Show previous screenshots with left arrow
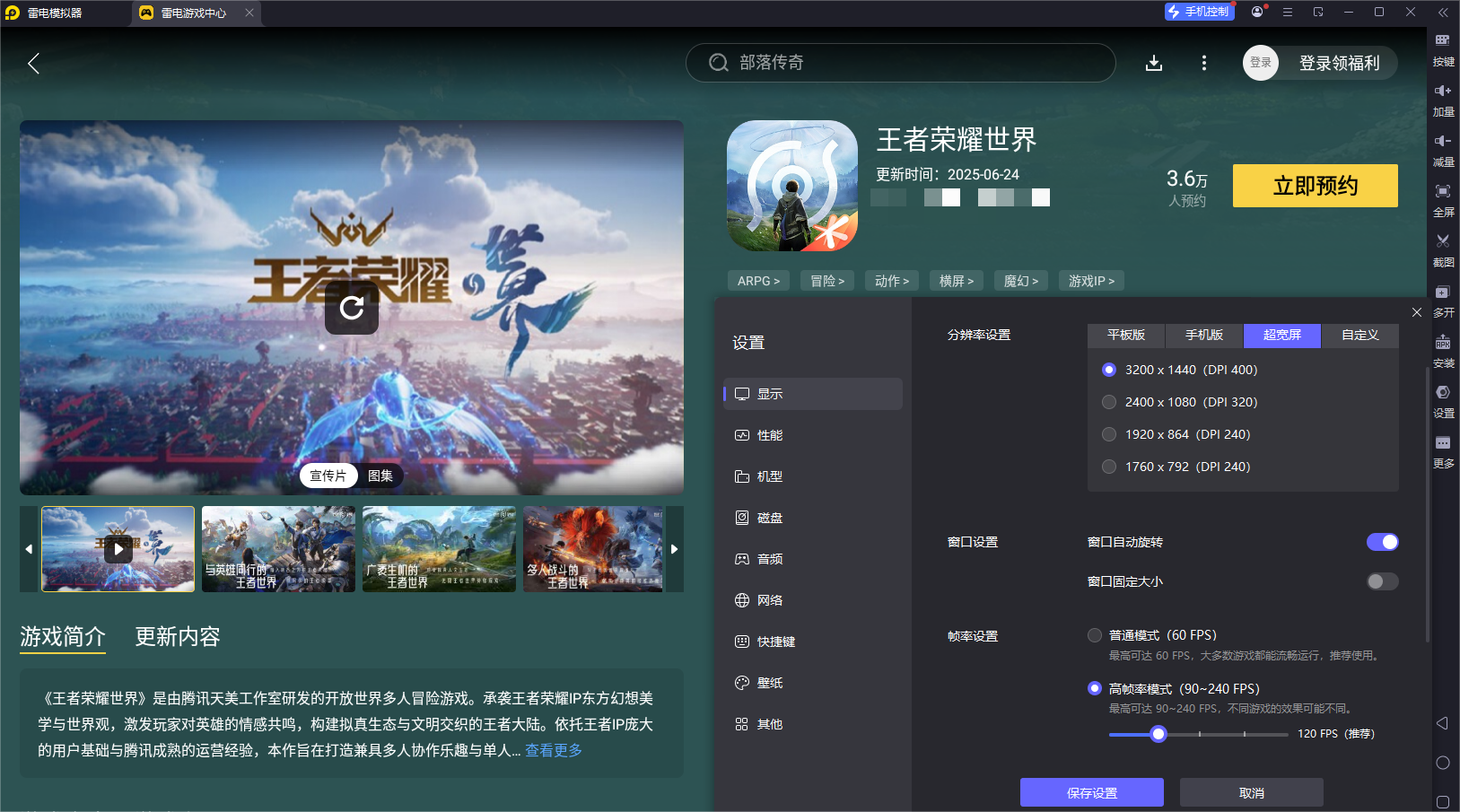Image resolution: width=1460 pixels, height=812 pixels. (29, 549)
